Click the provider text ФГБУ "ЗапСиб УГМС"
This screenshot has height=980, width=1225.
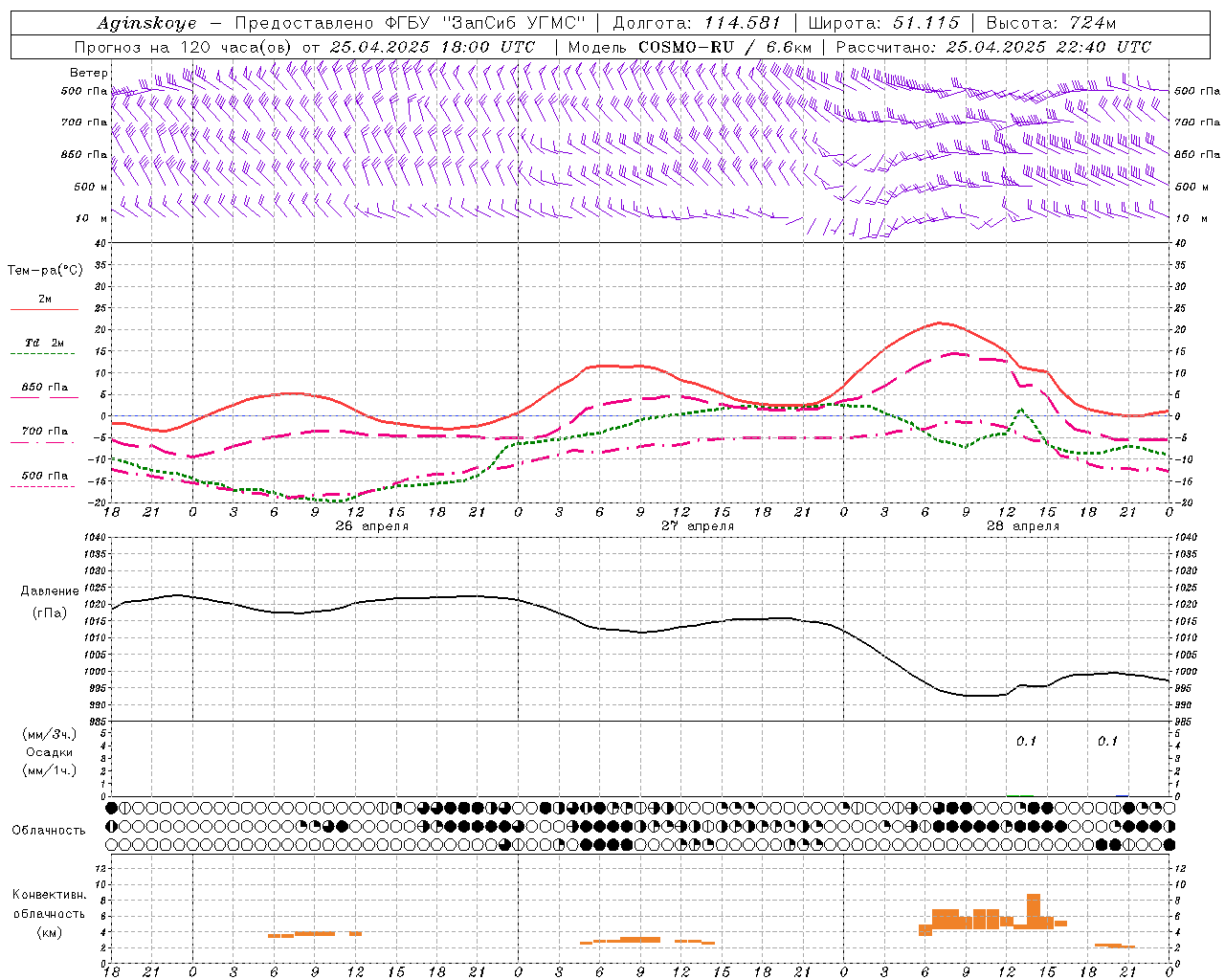(x=487, y=23)
